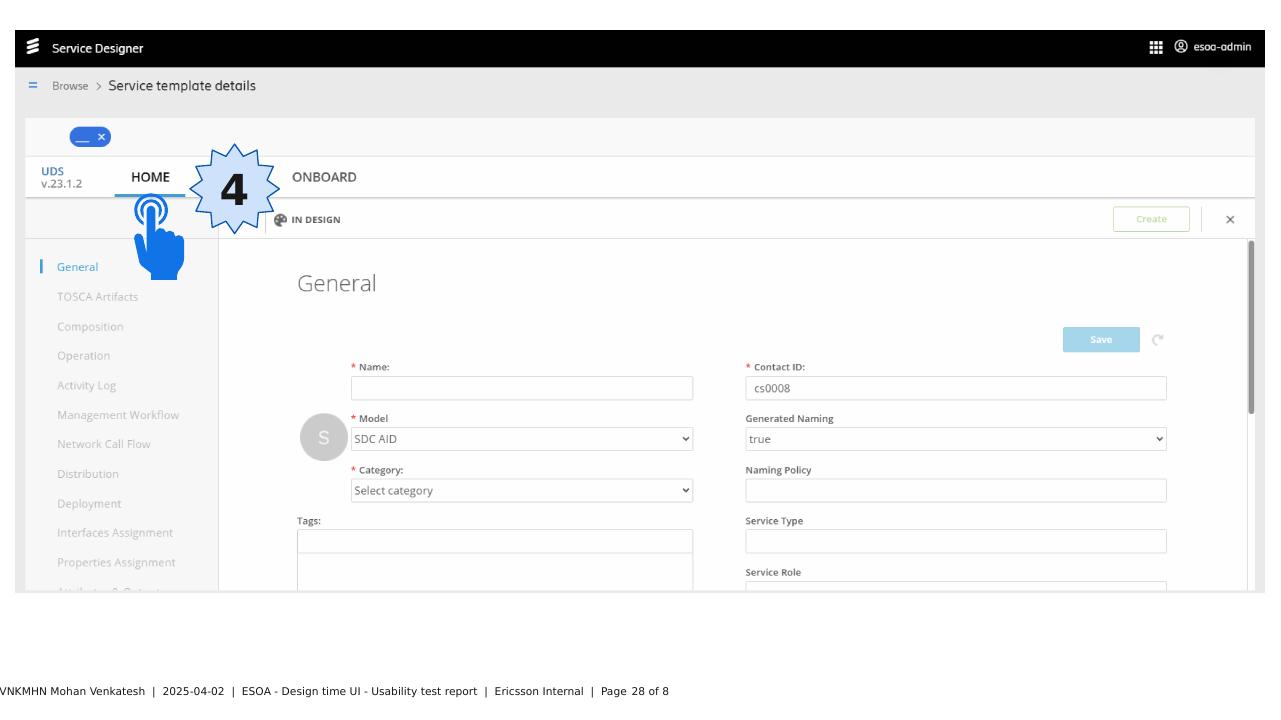Screen dimensions: 1281x720
Task: Click the reset arrow beside Save
Action: tap(1158, 340)
